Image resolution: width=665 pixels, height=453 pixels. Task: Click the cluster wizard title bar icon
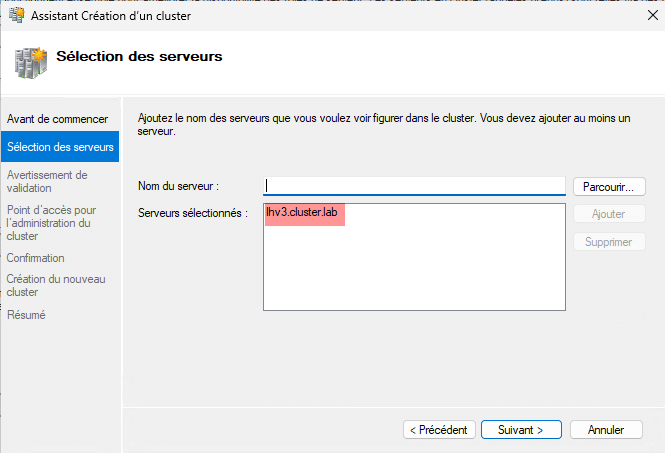pyautogui.click(x=17, y=15)
